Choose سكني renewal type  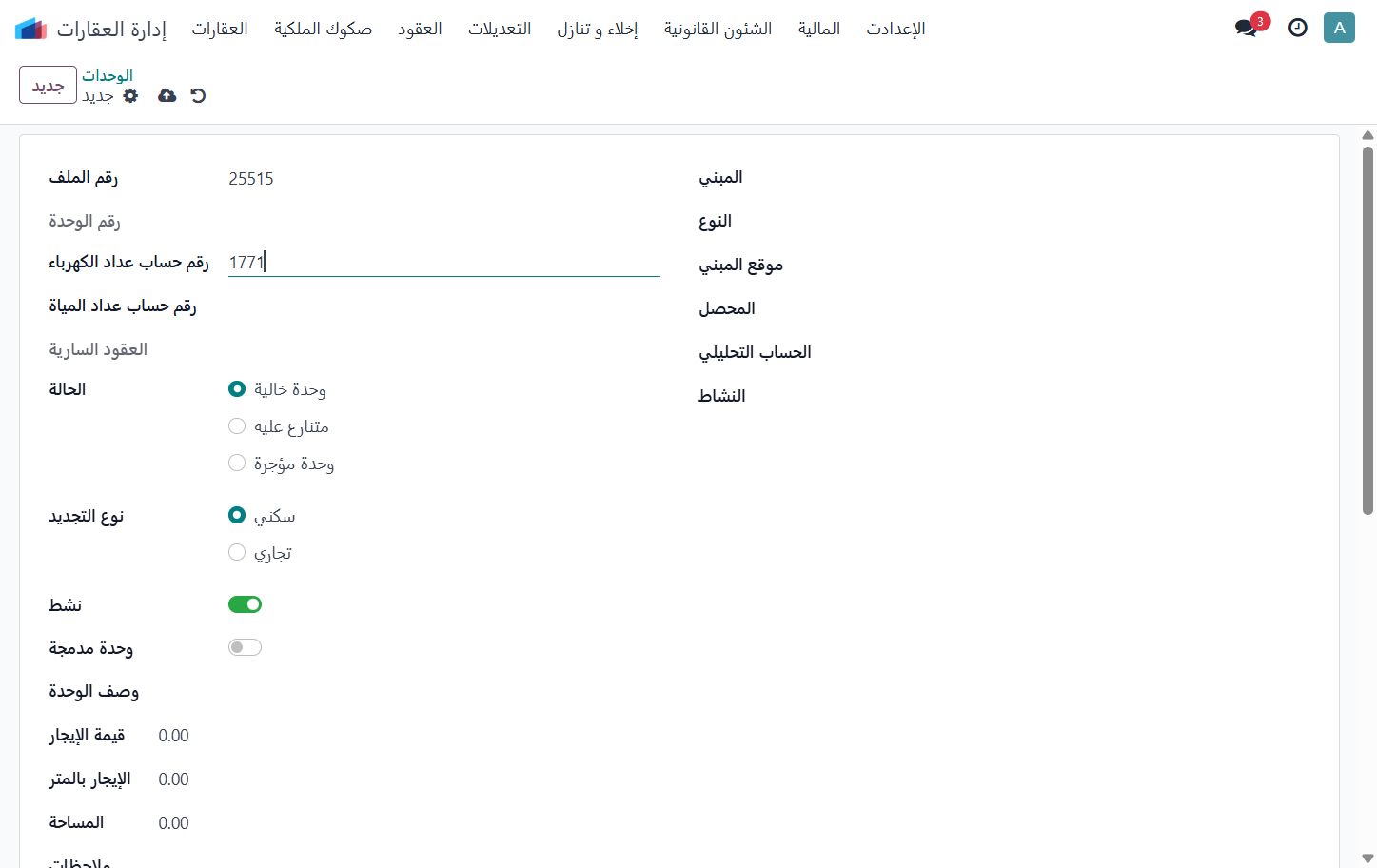click(x=237, y=515)
